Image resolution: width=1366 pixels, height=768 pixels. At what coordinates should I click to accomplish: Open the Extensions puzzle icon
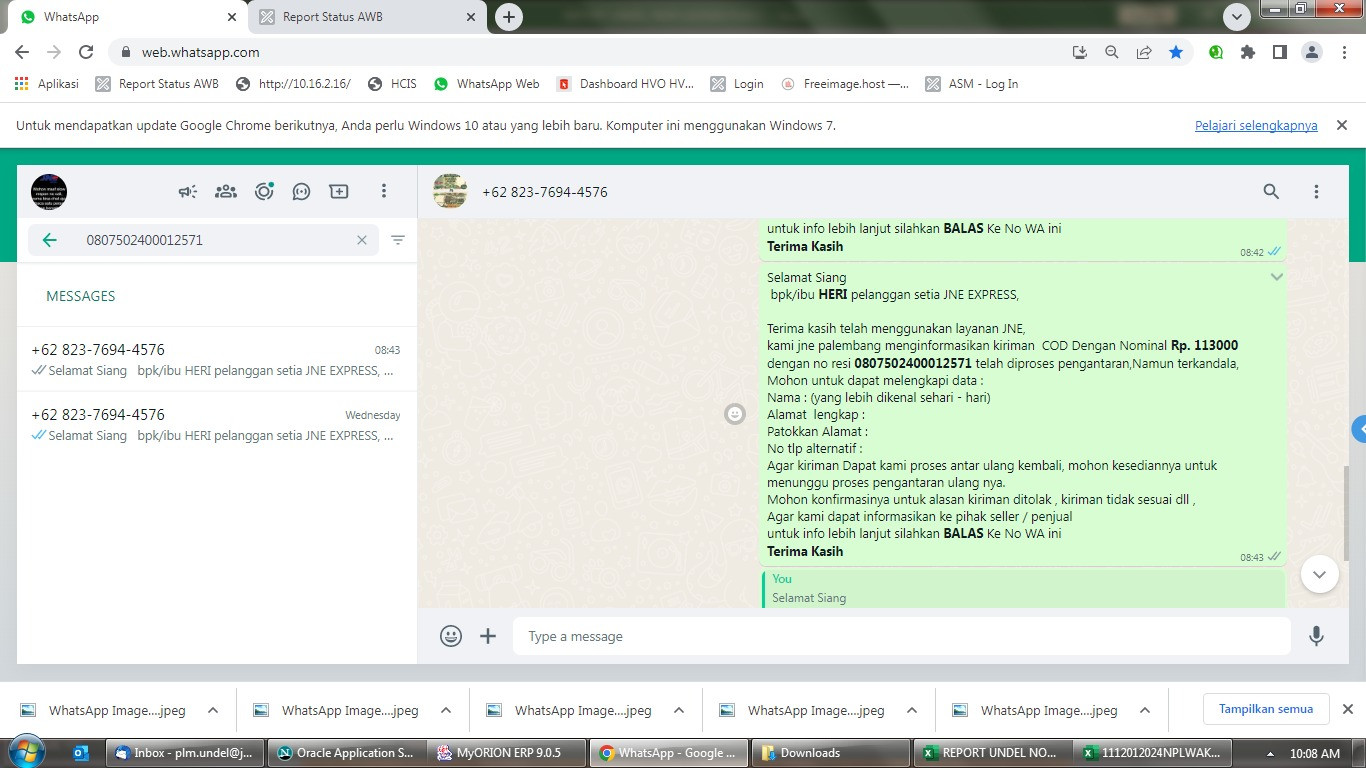click(1248, 52)
